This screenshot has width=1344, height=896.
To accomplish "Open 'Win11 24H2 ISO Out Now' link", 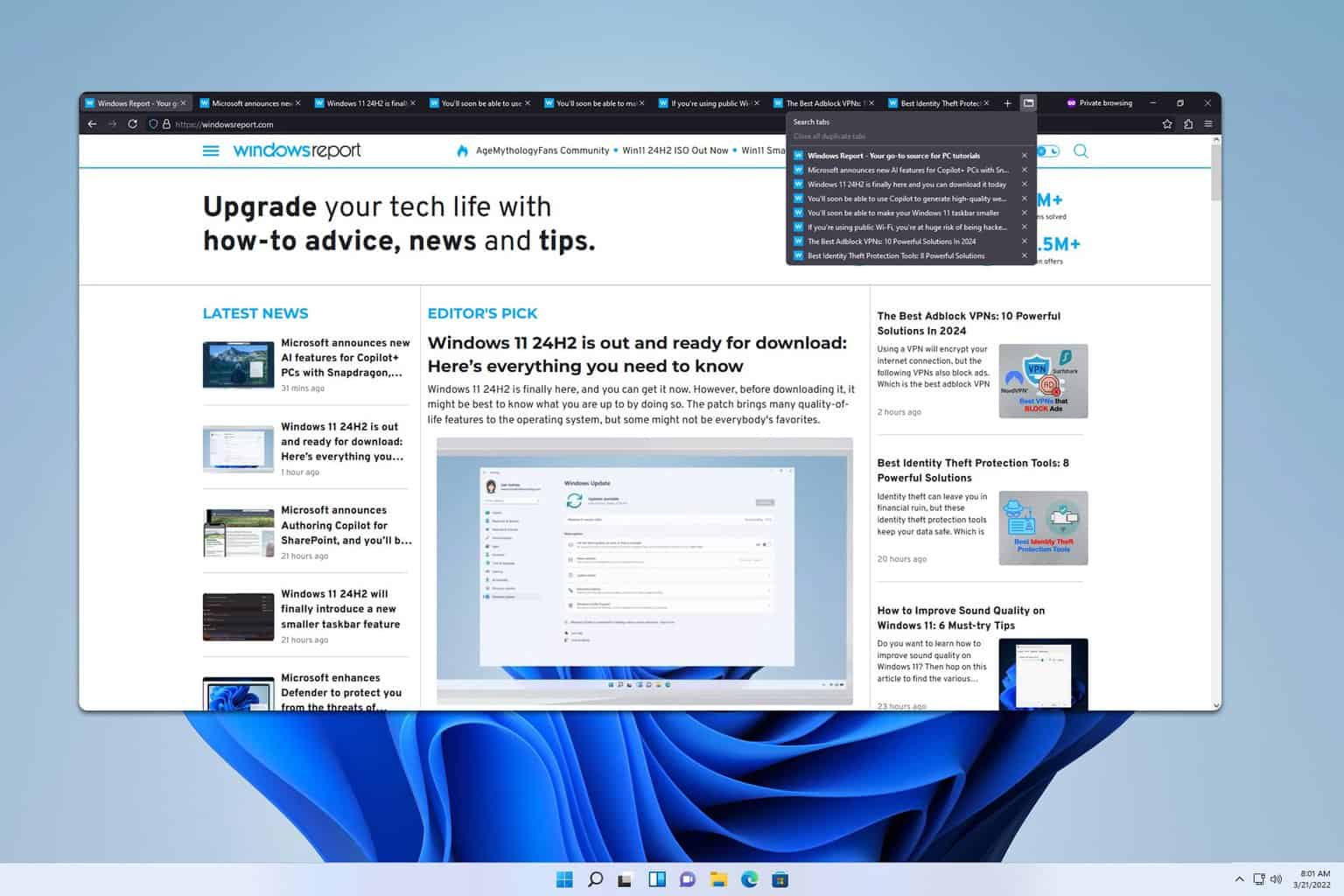I will (x=675, y=150).
